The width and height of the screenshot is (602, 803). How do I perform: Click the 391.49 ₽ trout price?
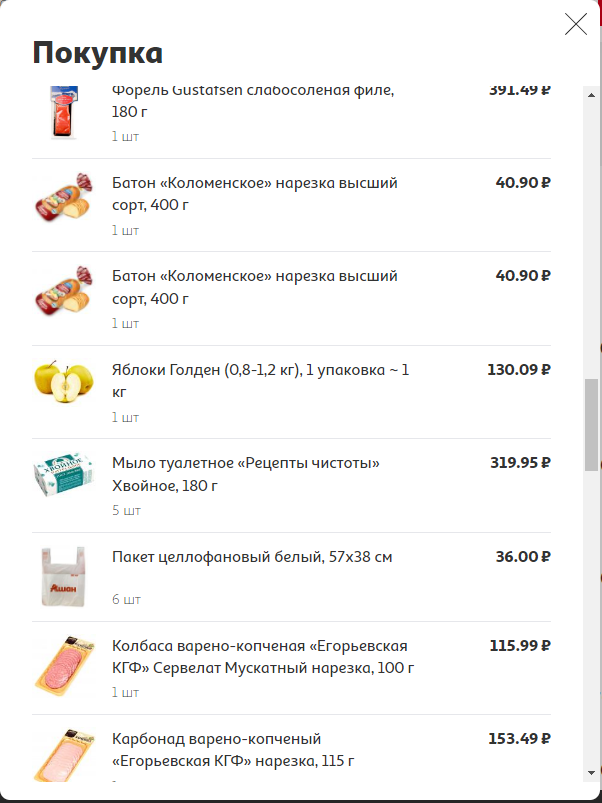(x=520, y=90)
